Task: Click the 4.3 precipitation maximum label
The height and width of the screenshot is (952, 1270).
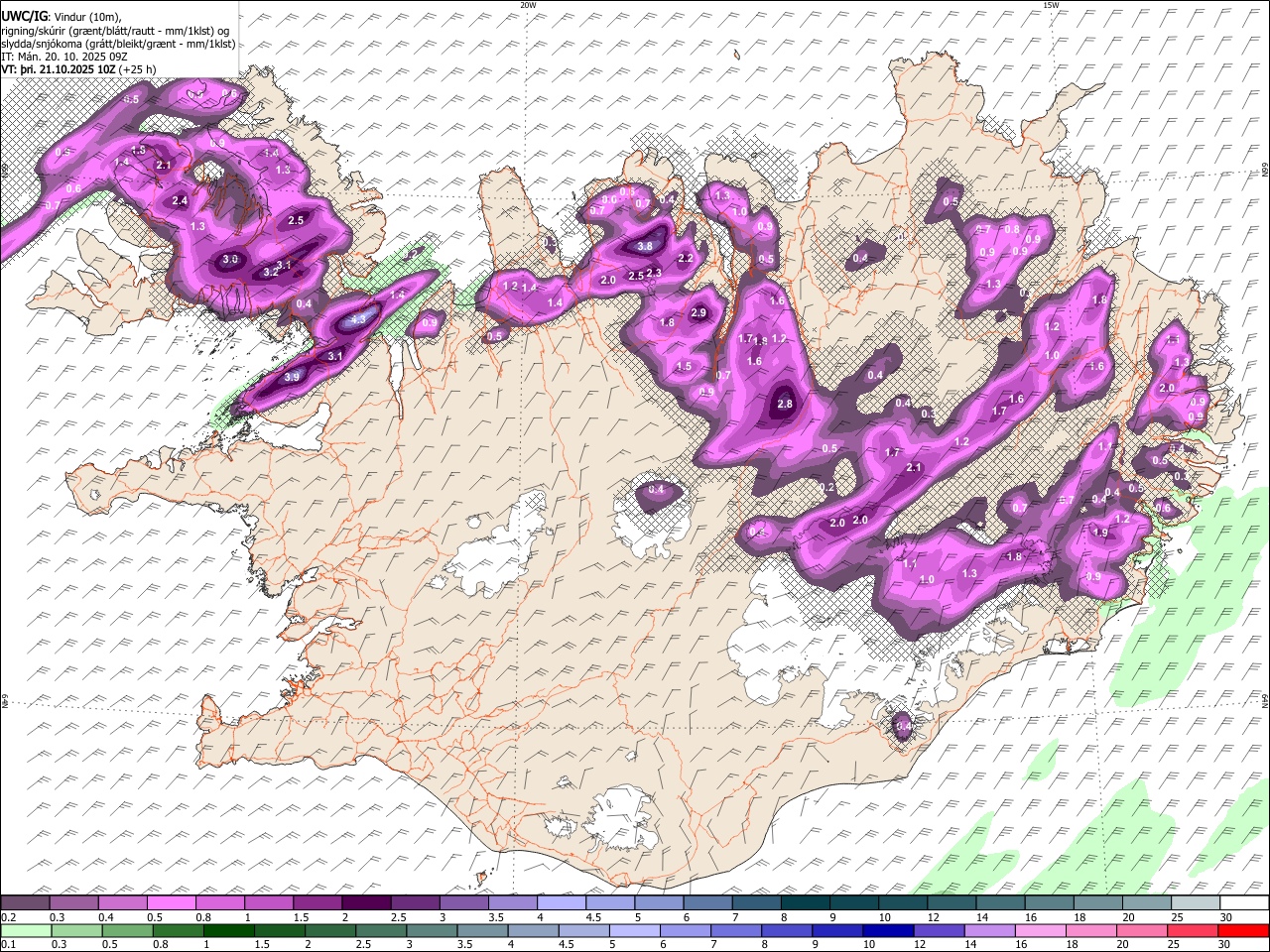Action: [x=359, y=319]
